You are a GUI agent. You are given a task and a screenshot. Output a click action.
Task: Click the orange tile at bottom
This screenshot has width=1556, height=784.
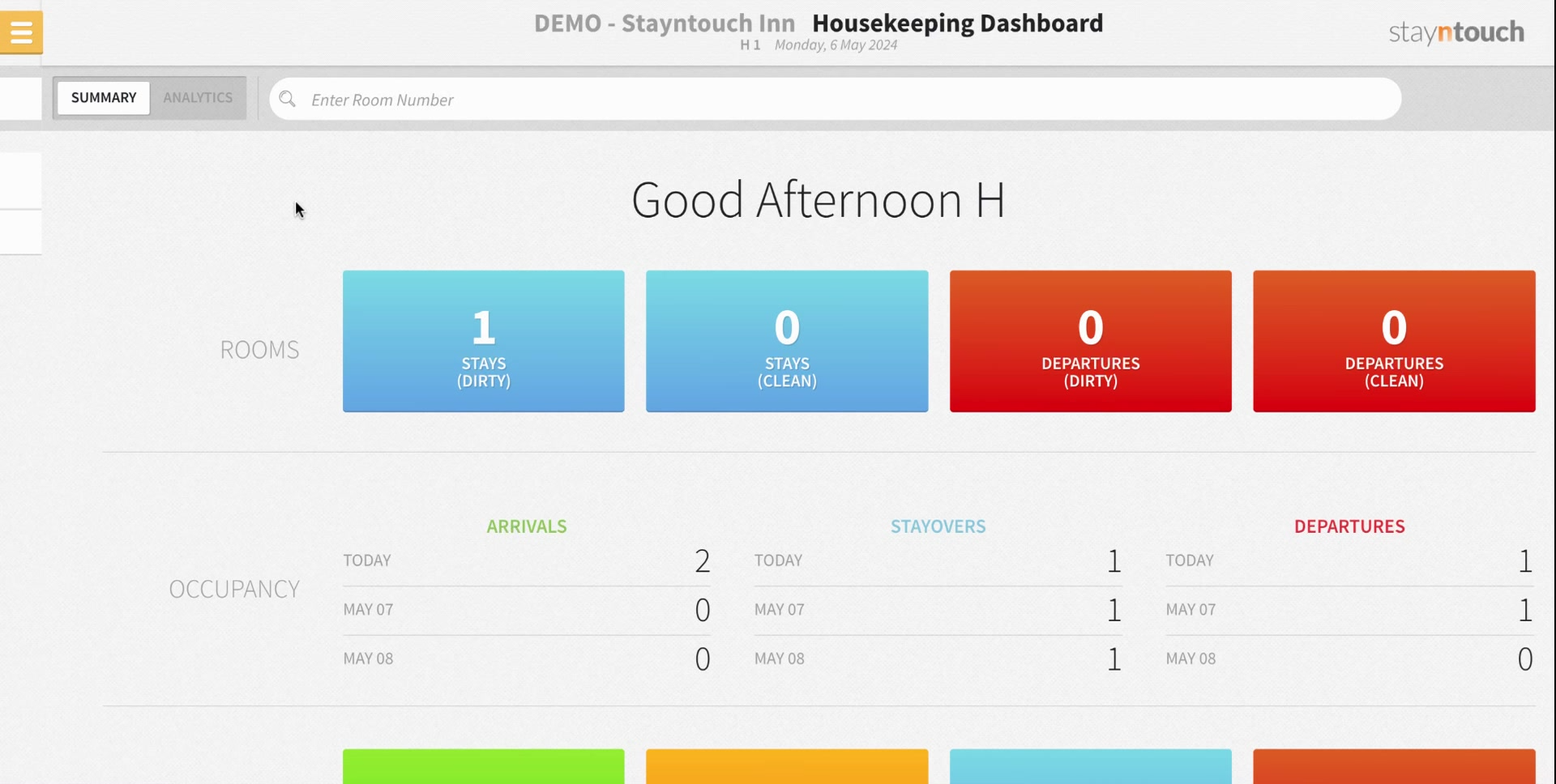tap(787, 766)
